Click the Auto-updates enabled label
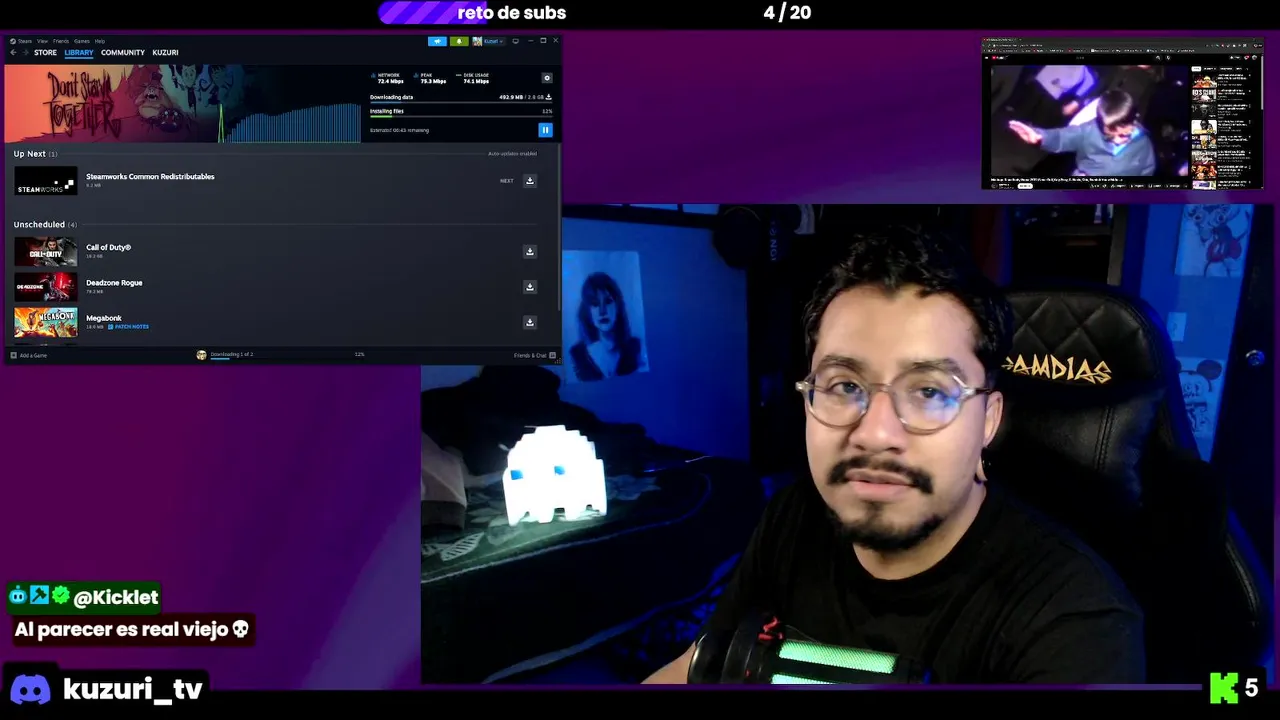Image resolution: width=1280 pixels, height=720 pixels. click(512, 154)
